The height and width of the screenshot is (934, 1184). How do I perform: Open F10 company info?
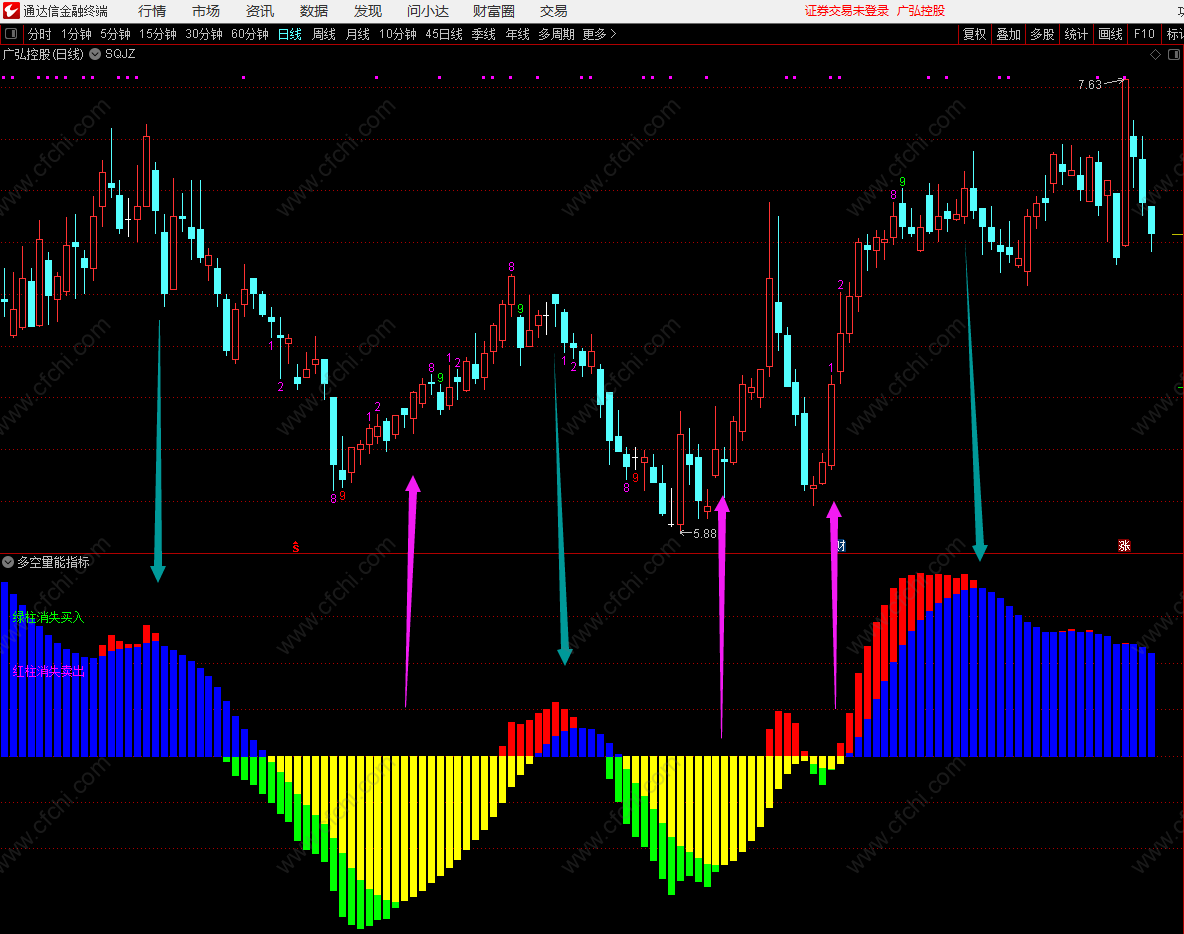click(1144, 34)
